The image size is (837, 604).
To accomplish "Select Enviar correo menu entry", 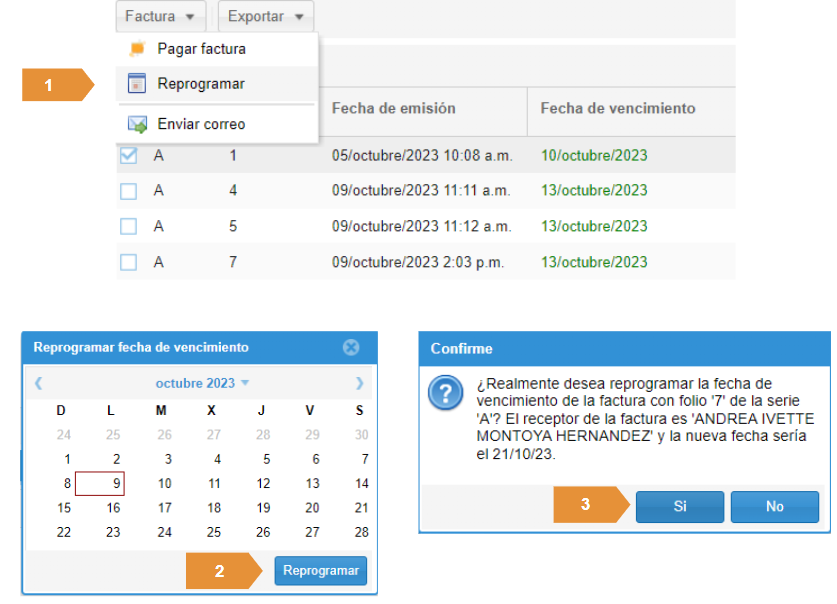I will [201, 125].
